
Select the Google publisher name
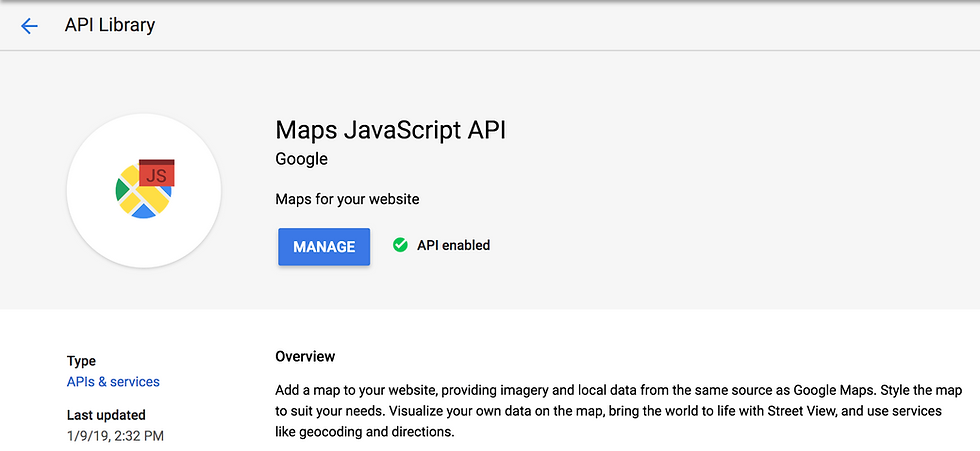[x=301, y=159]
